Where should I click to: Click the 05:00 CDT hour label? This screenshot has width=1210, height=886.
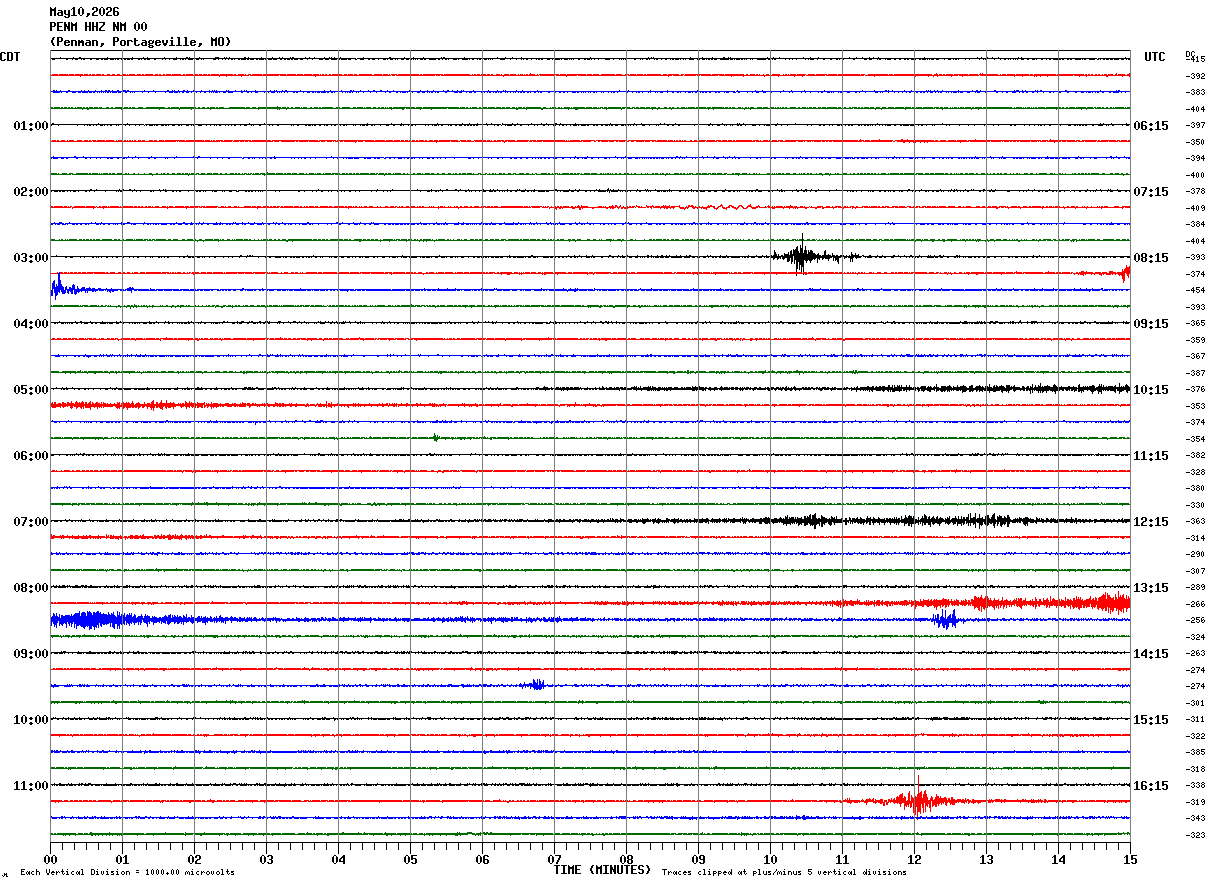(30, 390)
